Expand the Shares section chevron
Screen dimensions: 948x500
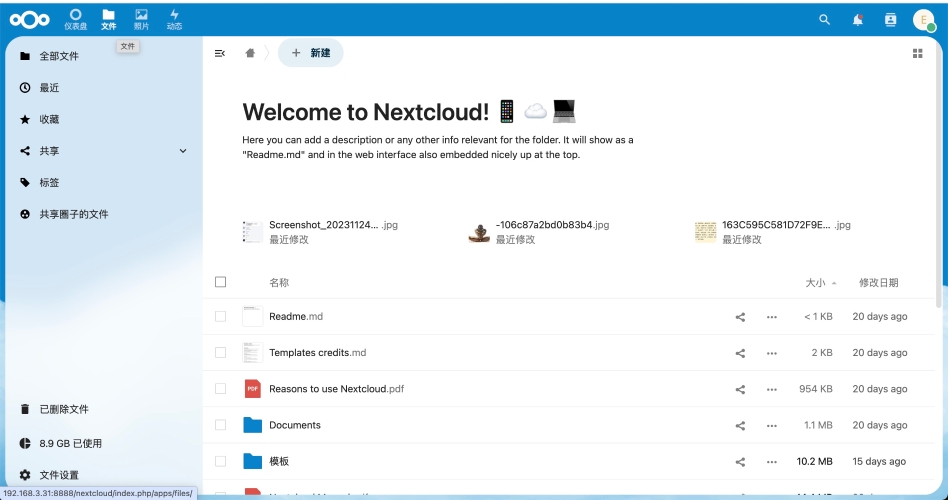pyautogui.click(x=183, y=151)
